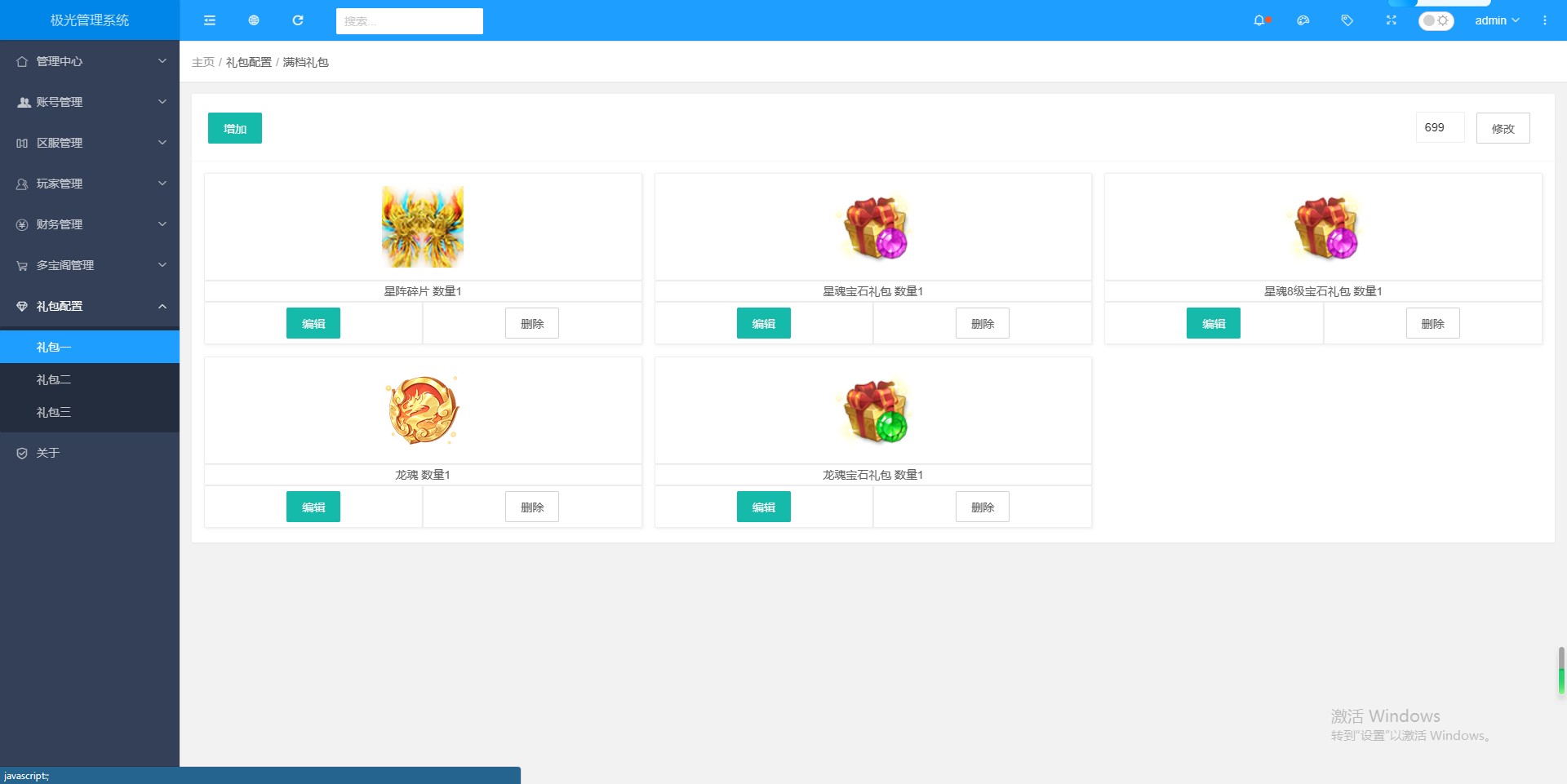Delete the 星阵碎片 item
This screenshot has width=1567, height=784.
[x=532, y=323]
